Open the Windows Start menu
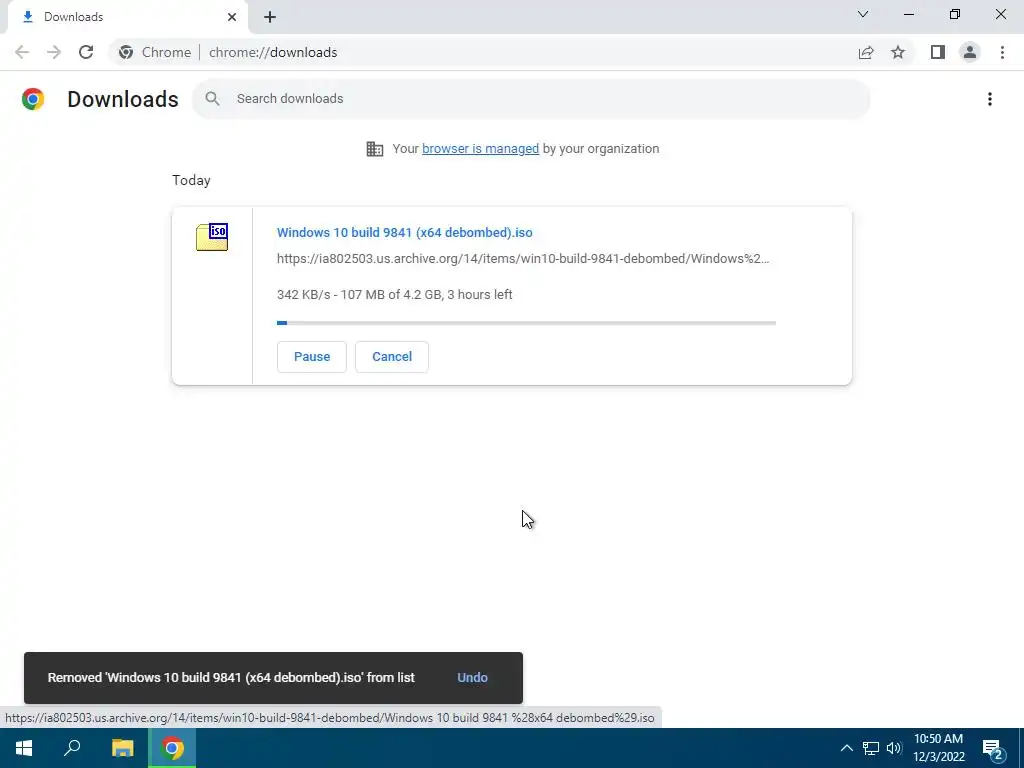 click(x=24, y=748)
